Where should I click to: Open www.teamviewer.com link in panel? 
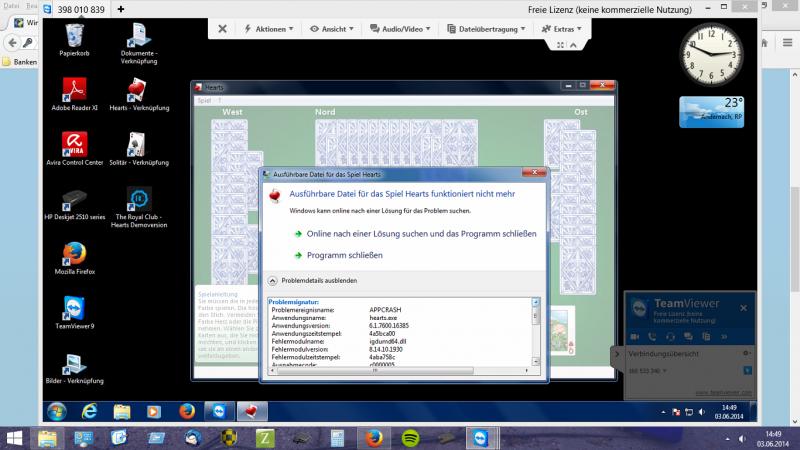coord(723,392)
